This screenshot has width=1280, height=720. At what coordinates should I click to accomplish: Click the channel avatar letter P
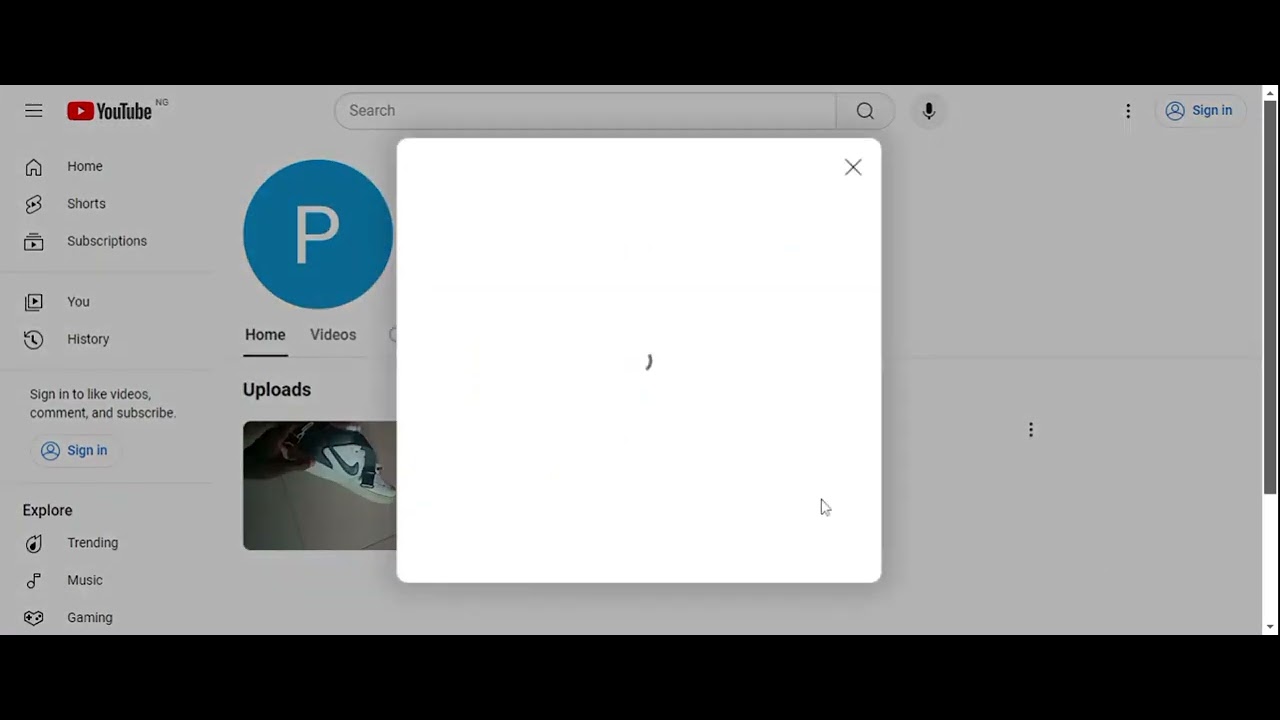318,234
